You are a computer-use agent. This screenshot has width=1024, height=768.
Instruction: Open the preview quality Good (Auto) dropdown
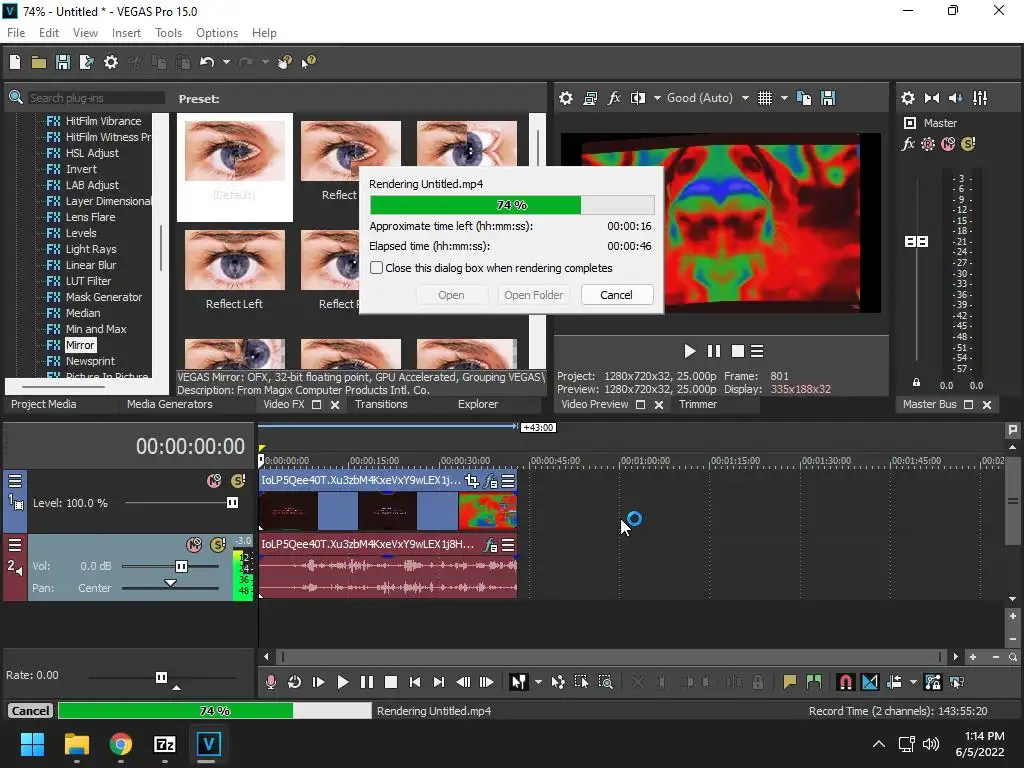708,98
